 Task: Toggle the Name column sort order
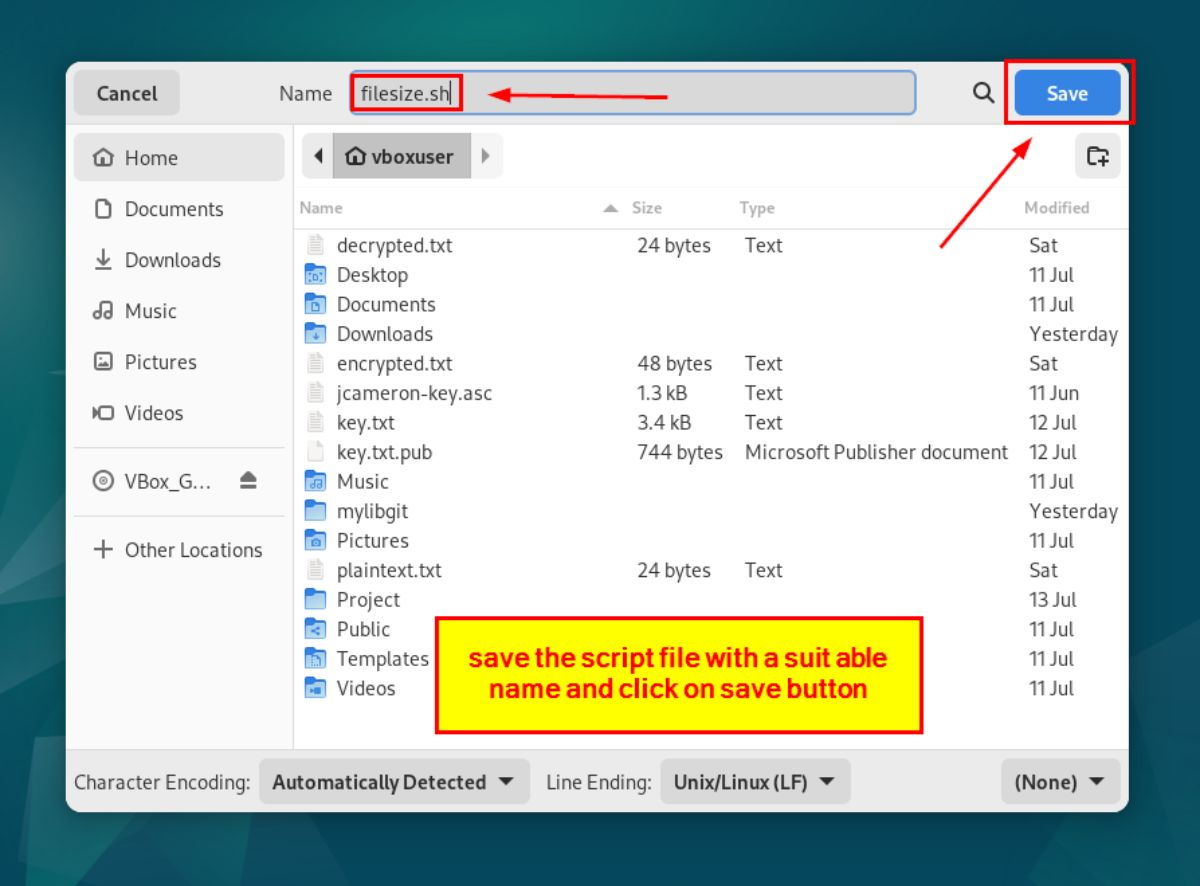pyautogui.click(x=320, y=208)
